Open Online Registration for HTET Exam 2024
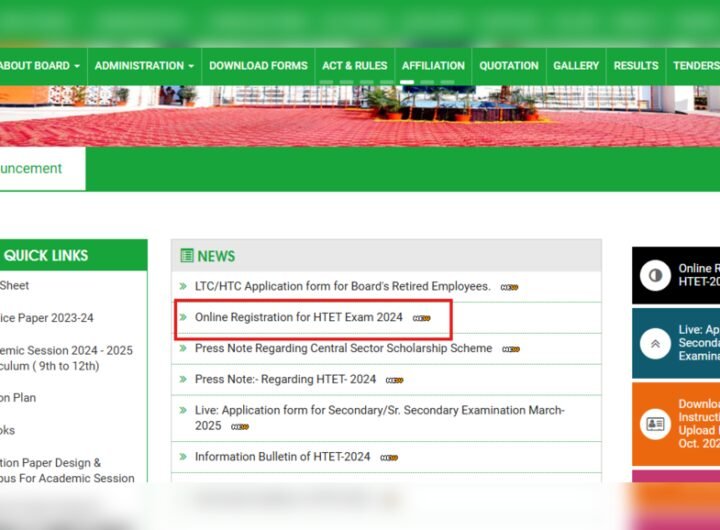 (298, 317)
